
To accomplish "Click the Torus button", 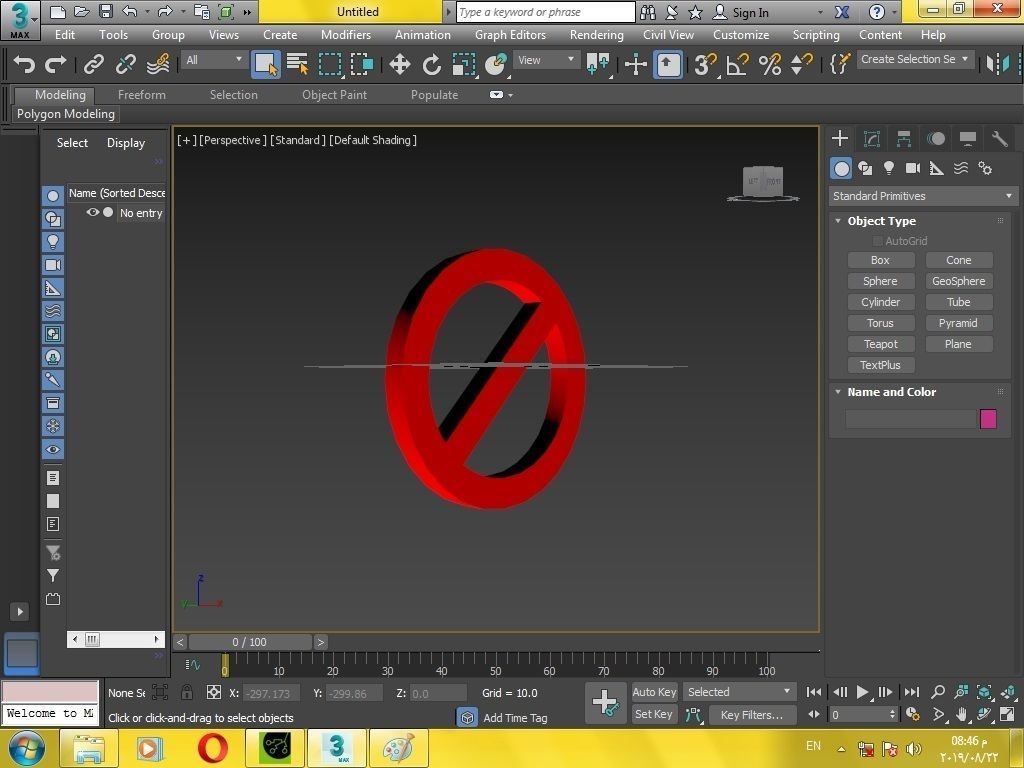I will (880, 323).
